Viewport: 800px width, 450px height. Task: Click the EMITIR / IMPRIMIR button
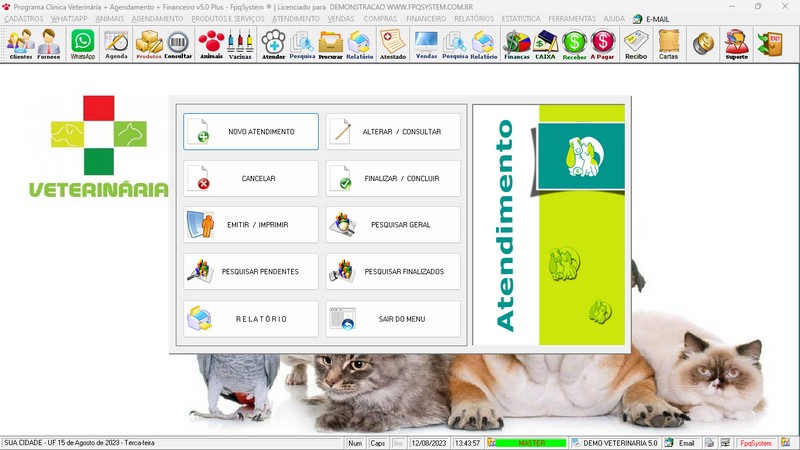[251, 224]
